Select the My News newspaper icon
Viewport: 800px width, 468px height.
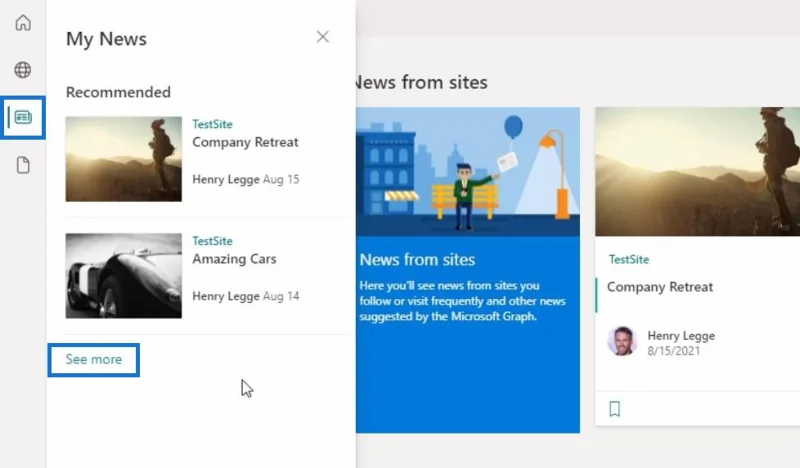(23, 117)
